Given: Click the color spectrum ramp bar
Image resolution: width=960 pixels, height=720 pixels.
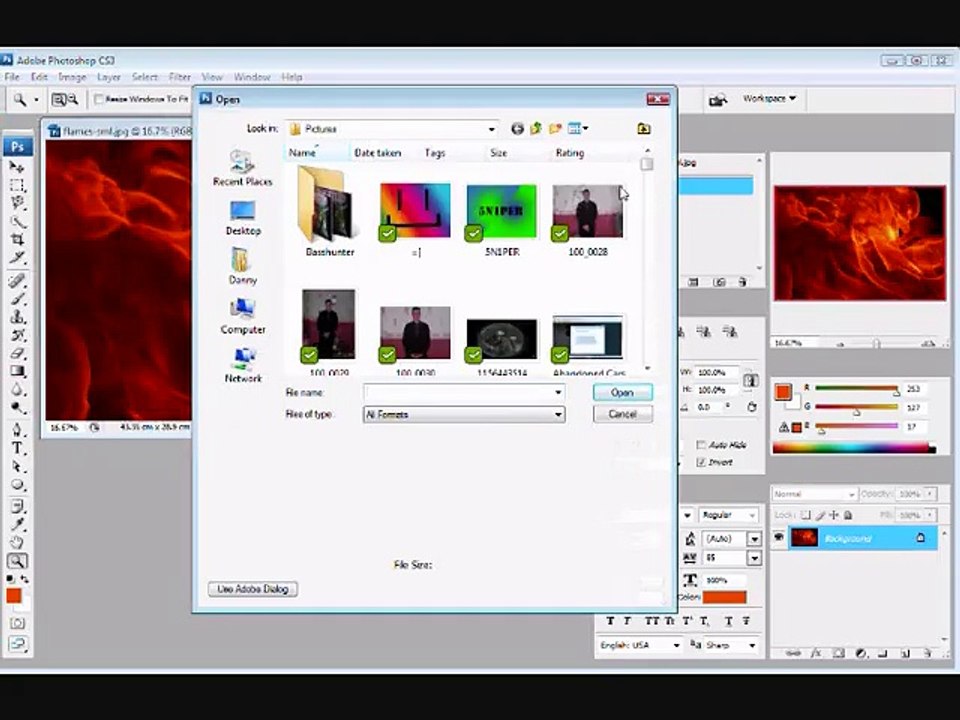Looking at the screenshot, I should tap(854, 448).
